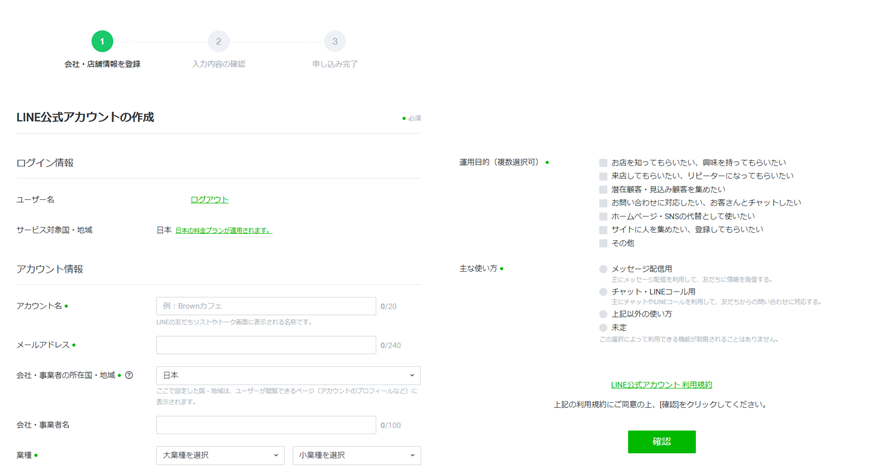Image resolution: width=886 pixels, height=471 pixels.
Task: Click the 業種 field label
Action: (x=24, y=455)
